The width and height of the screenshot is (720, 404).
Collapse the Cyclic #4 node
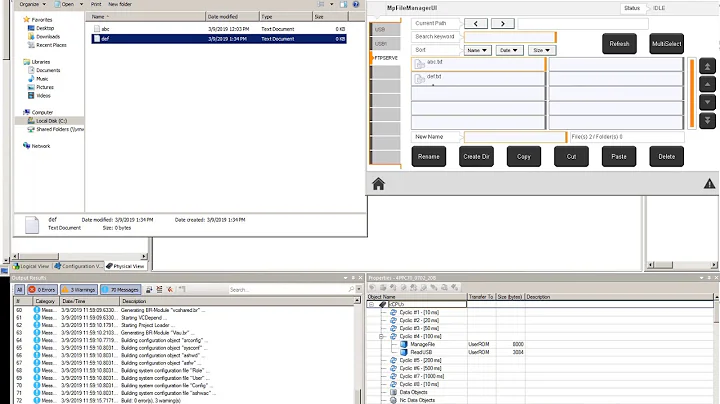pos(381,337)
